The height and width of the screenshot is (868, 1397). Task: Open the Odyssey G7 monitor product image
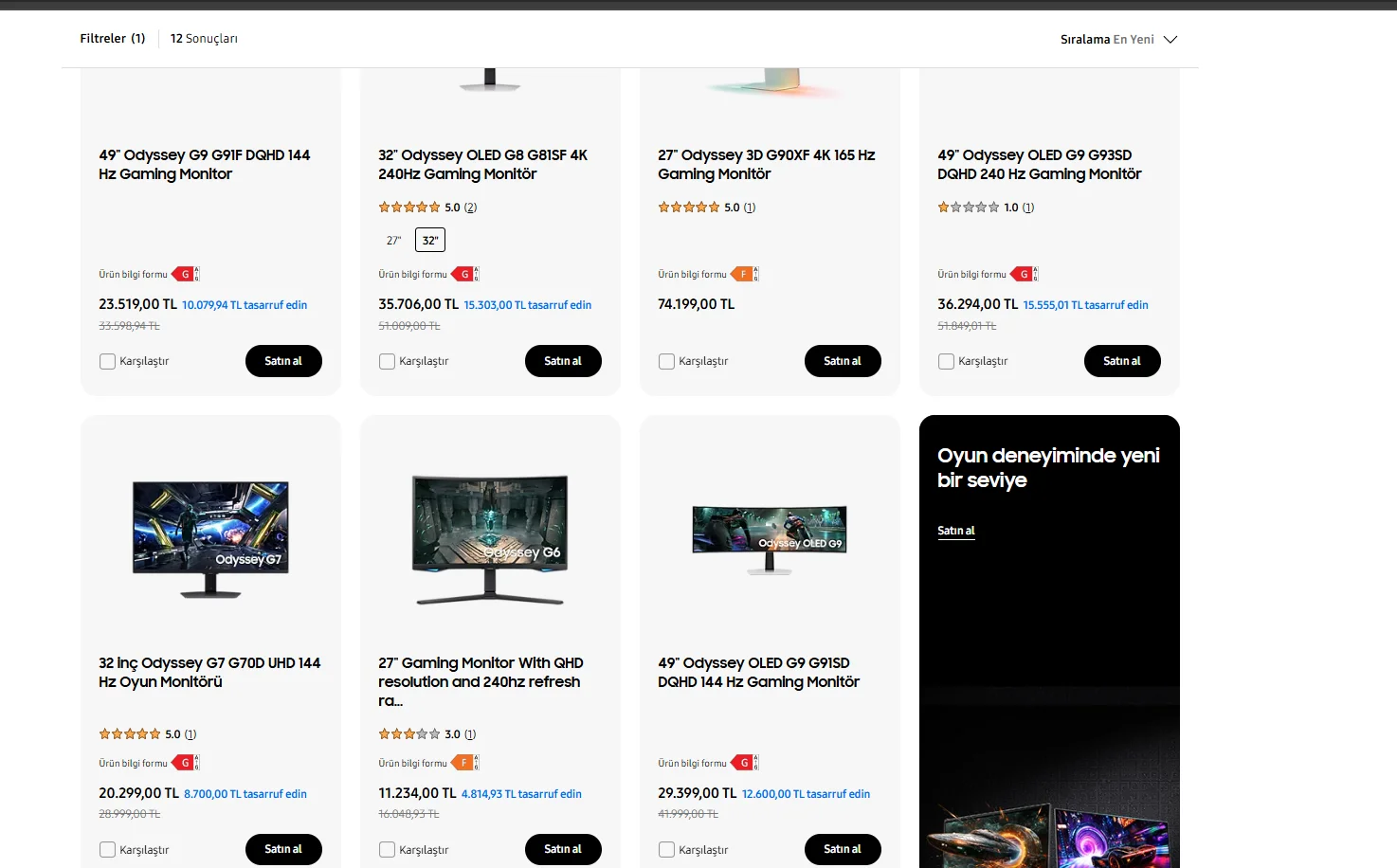point(210,538)
